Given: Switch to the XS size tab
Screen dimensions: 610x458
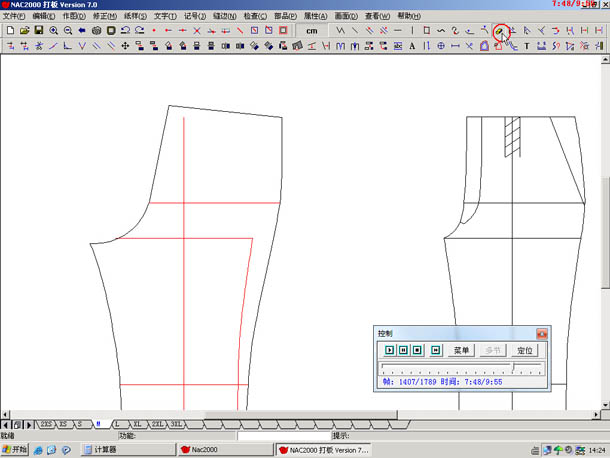Looking at the screenshot, I should [x=63, y=424].
